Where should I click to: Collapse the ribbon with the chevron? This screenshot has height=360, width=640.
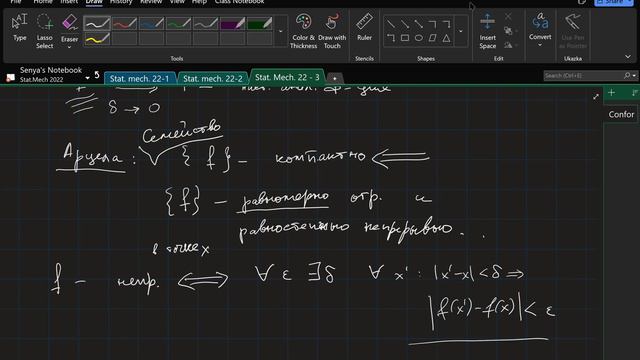tap(628, 56)
